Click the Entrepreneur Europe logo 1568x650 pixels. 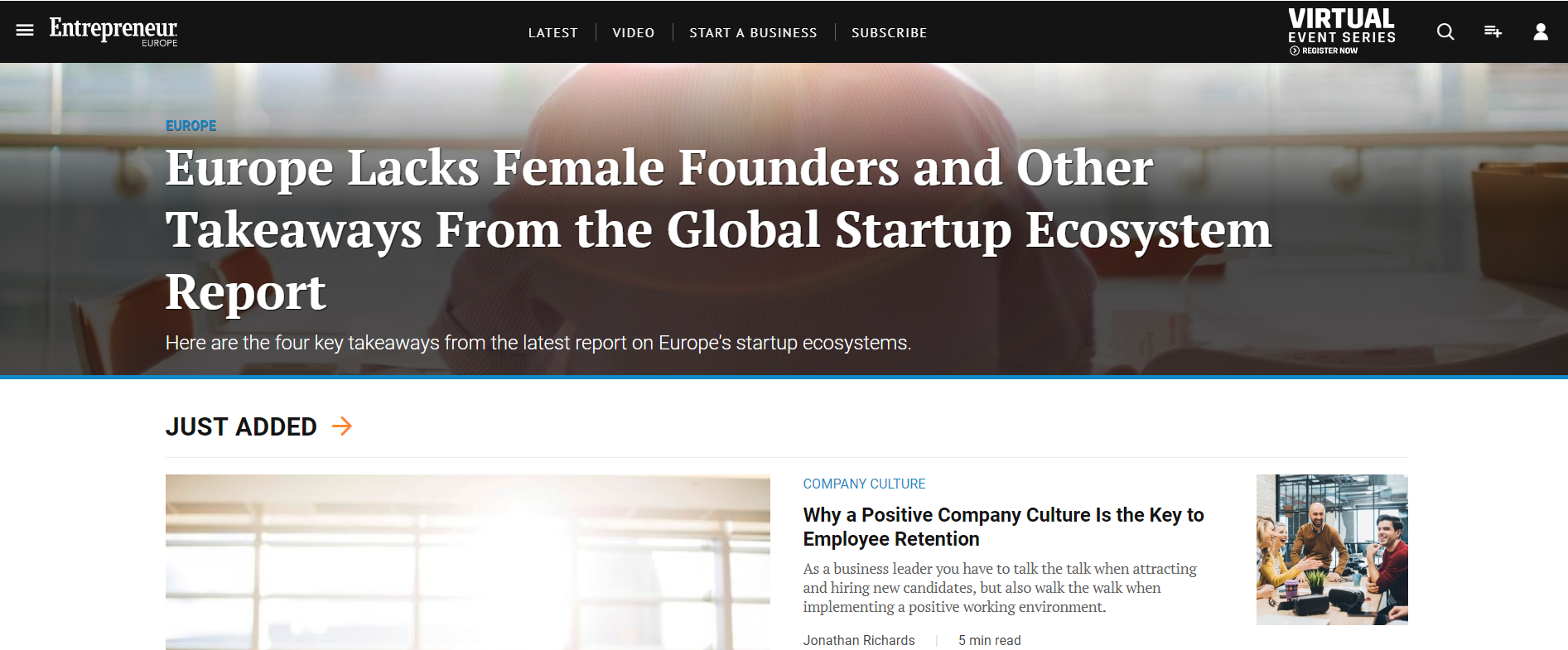tap(113, 31)
